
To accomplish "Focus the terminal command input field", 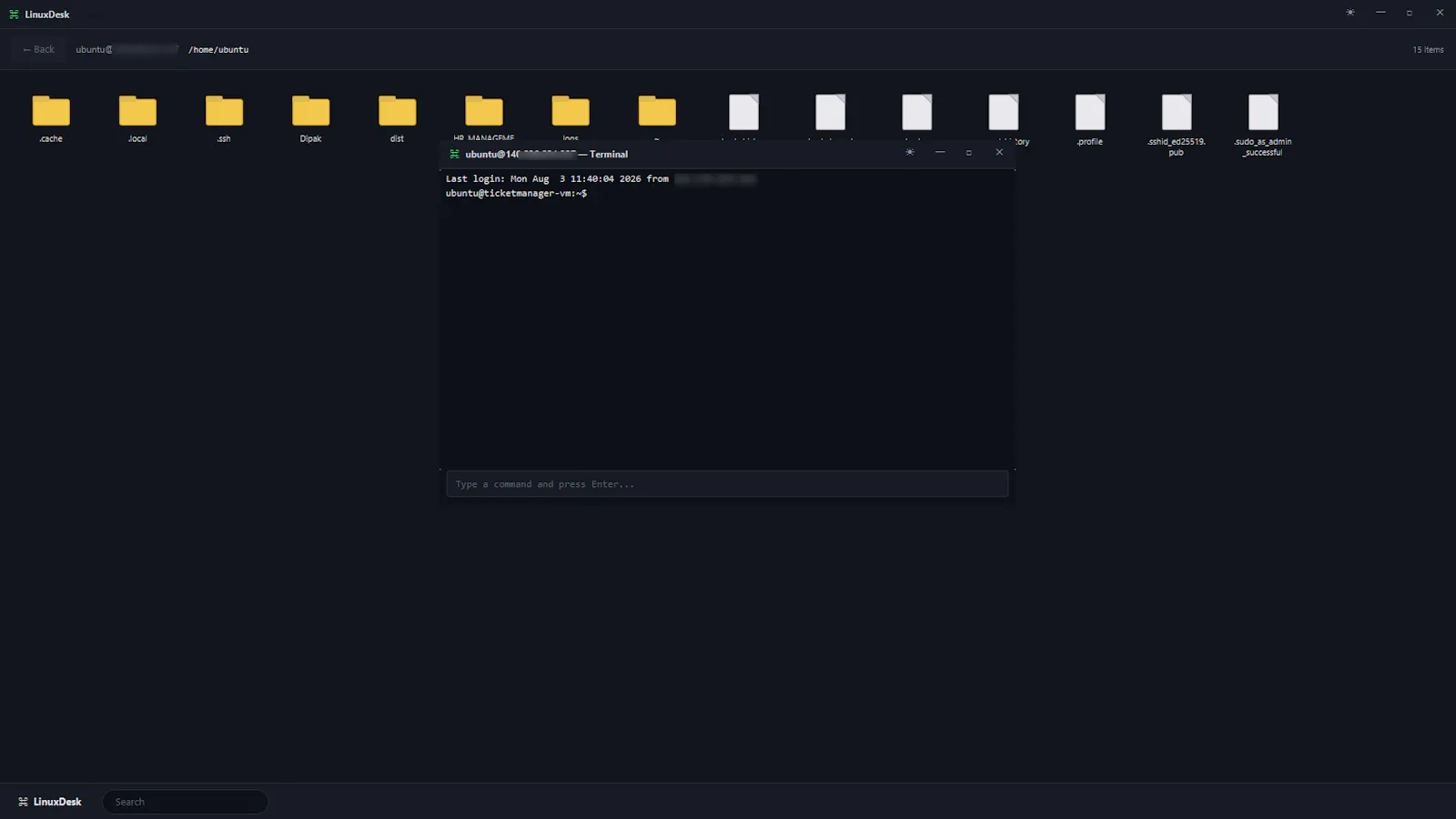I will pos(727,484).
